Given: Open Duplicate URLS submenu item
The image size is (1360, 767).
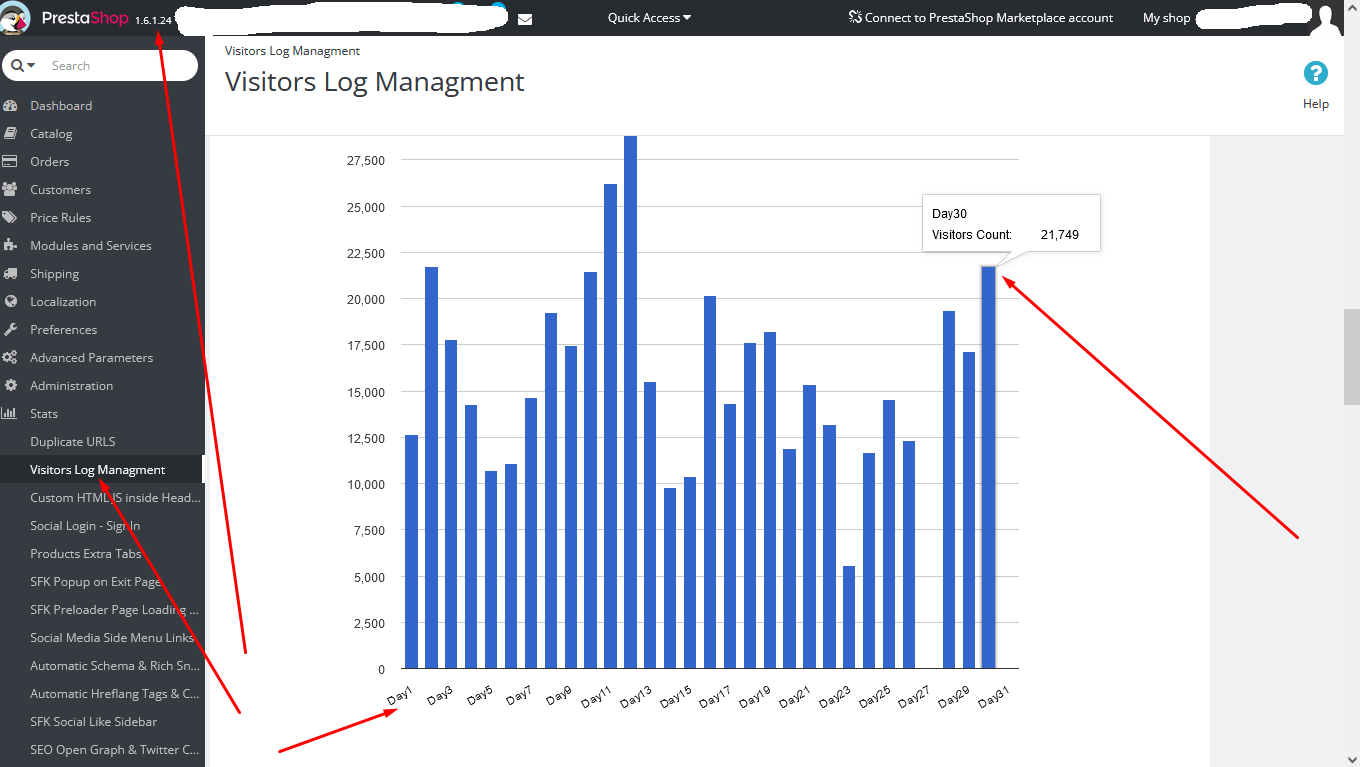Looking at the screenshot, I should point(73,442).
